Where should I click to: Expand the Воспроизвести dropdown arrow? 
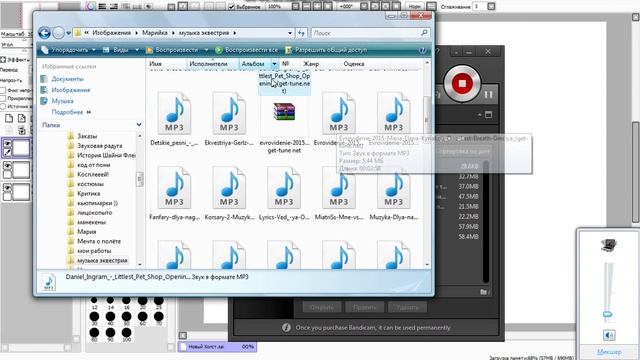(x=206, y=50)
